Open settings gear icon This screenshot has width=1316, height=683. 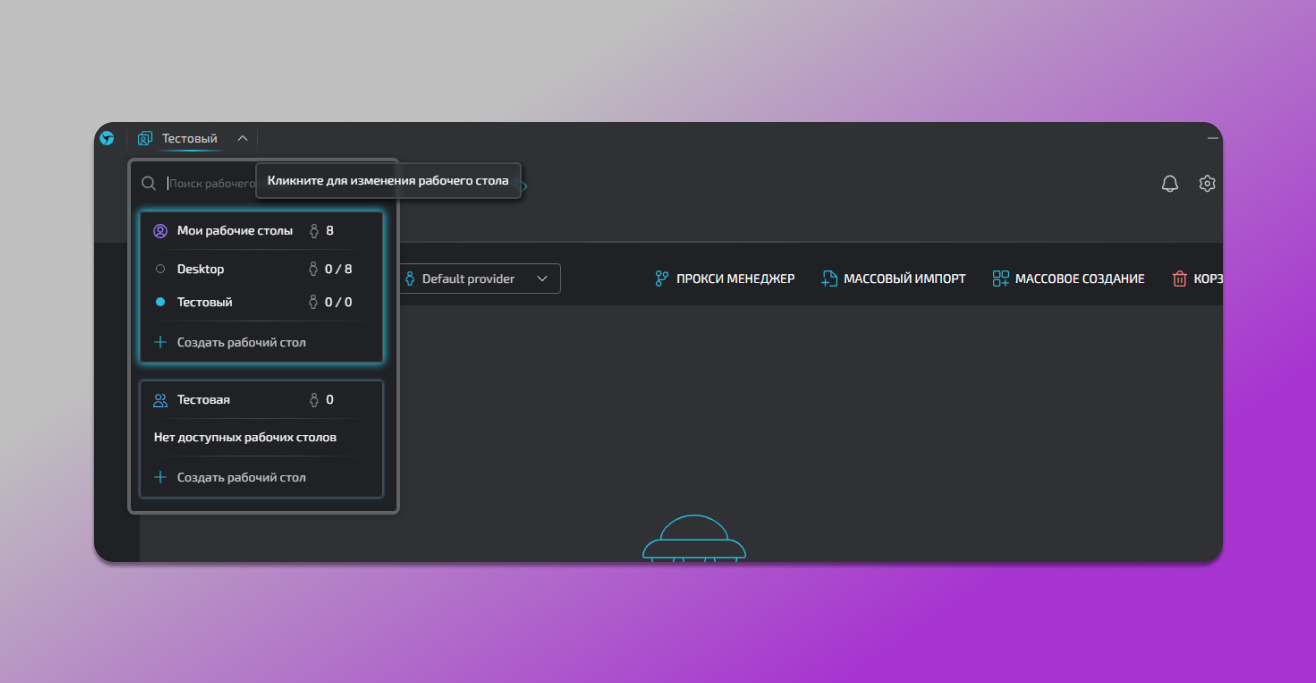click(1207, 184)
